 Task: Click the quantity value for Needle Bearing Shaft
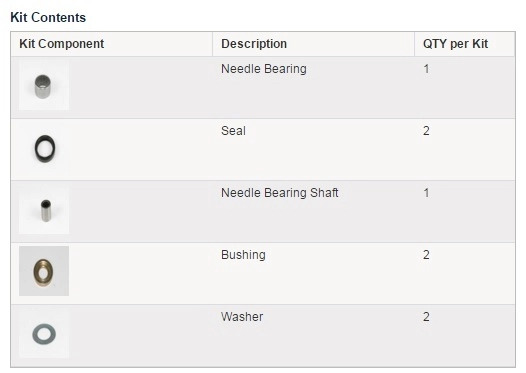[426, 193]
